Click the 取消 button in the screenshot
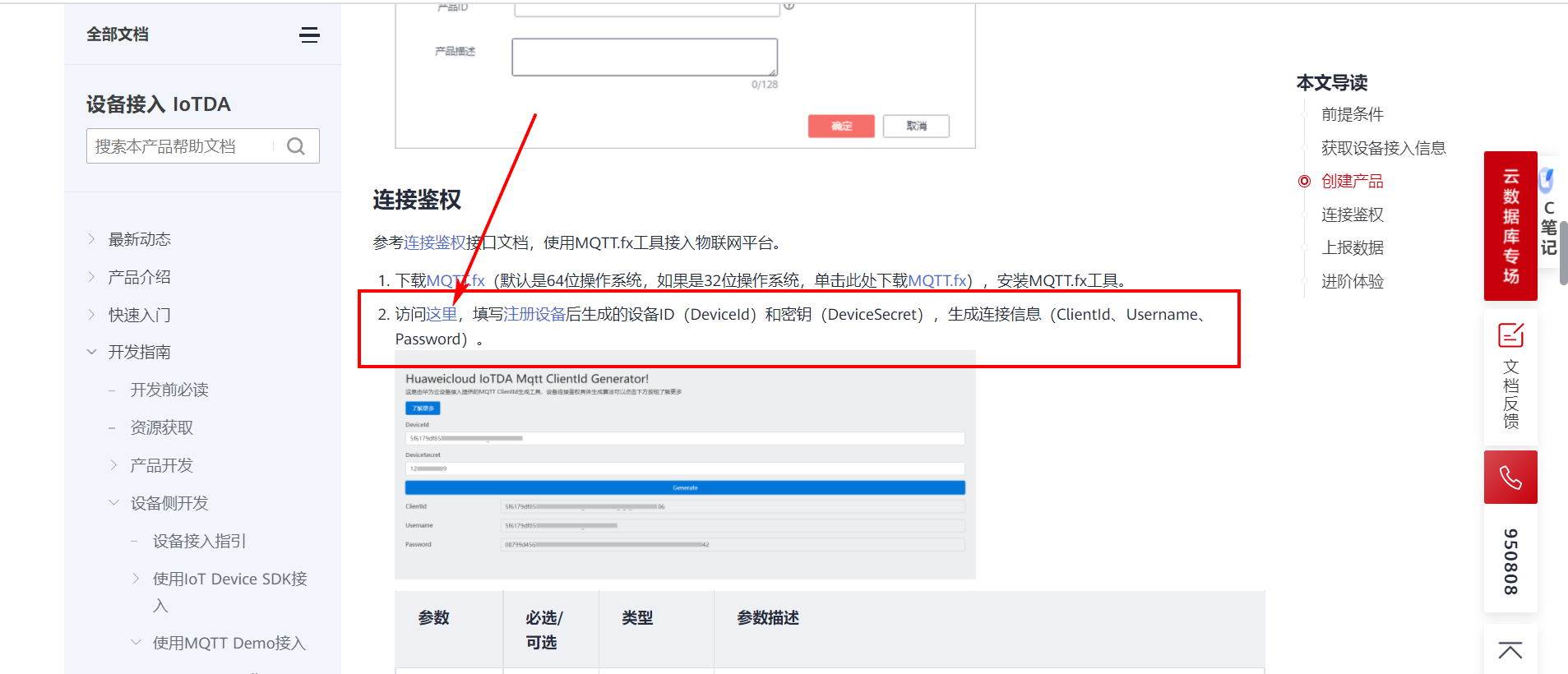Screen dimensions: 1568x674 pos(916,126)
